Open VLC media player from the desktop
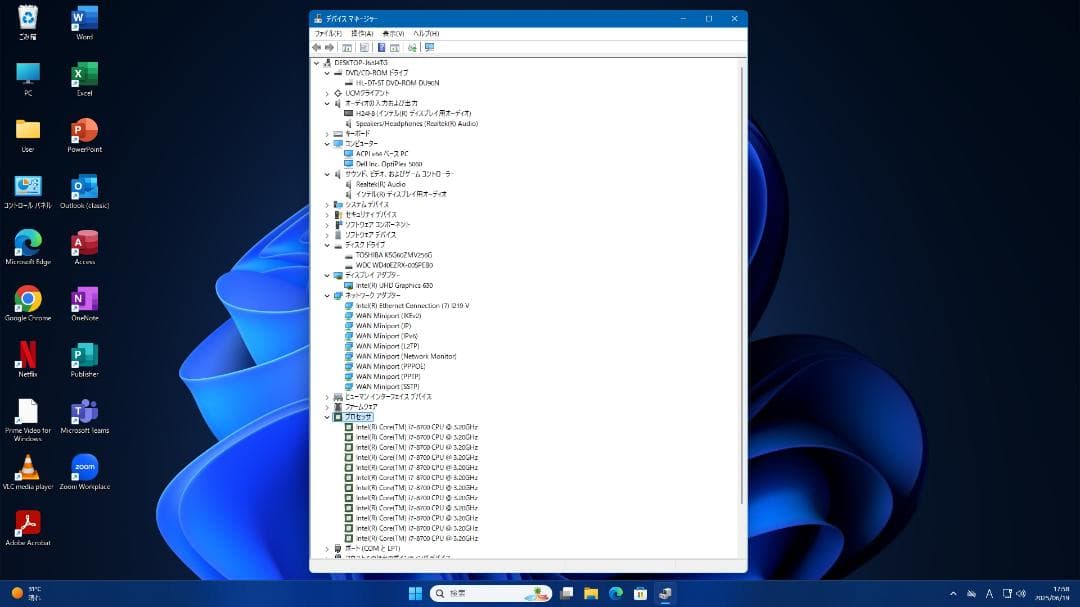 tap(27, 468)
